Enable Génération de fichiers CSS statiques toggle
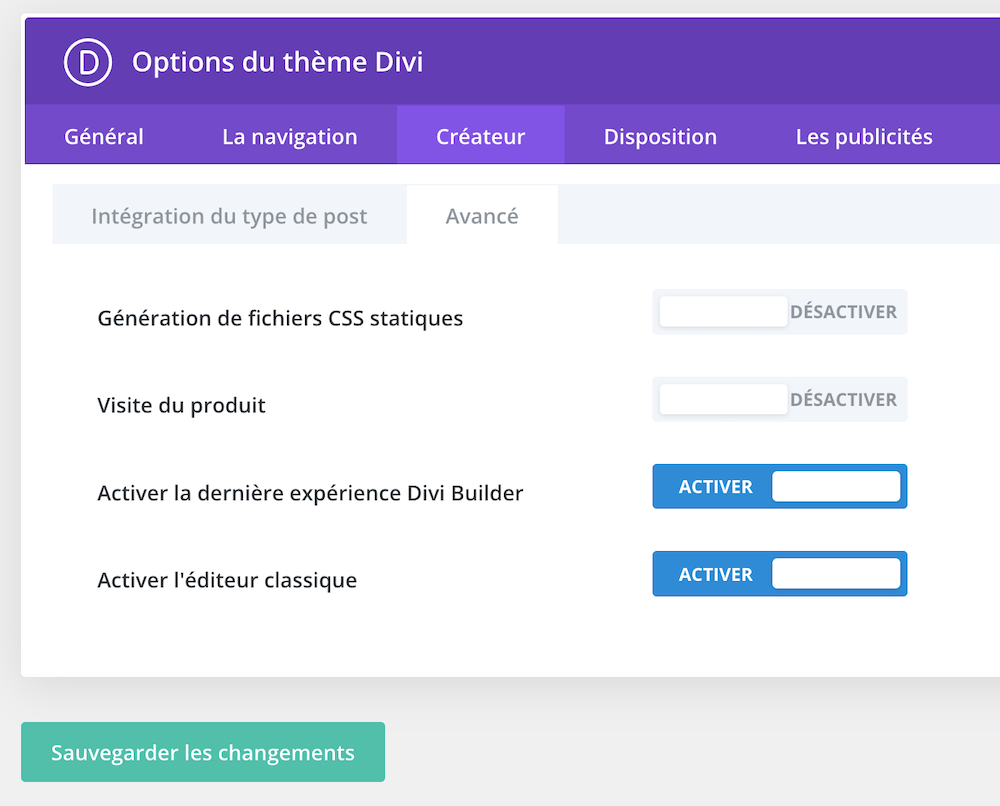The width and height of the screenshot is (1000, 806). point(779,312)
